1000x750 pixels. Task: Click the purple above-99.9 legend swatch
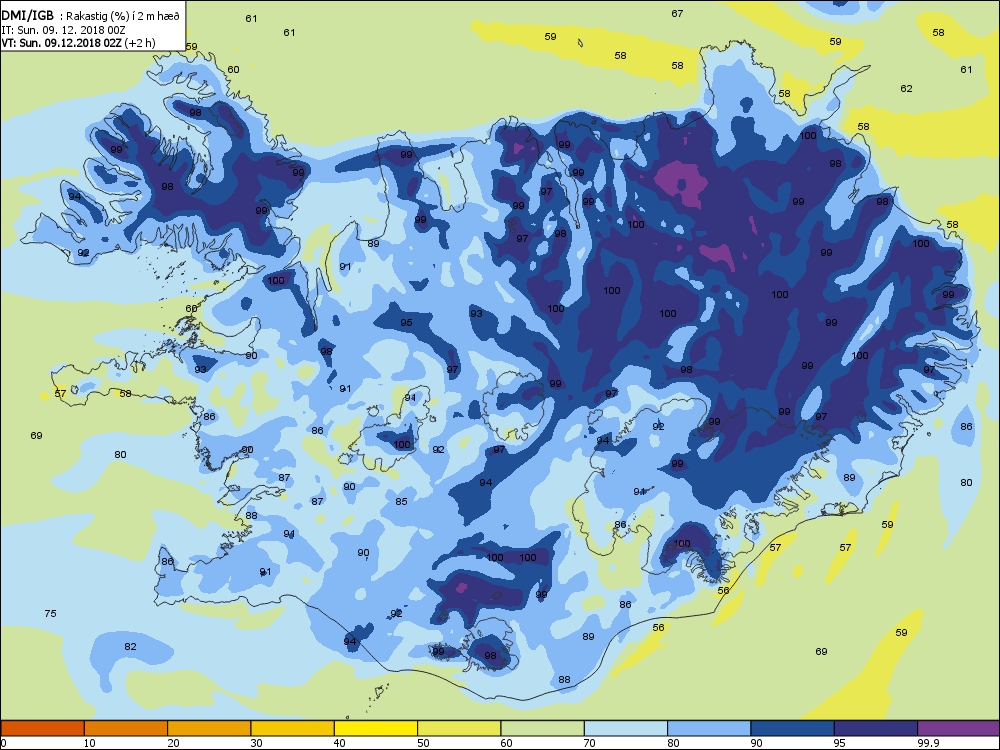[959, 728]
